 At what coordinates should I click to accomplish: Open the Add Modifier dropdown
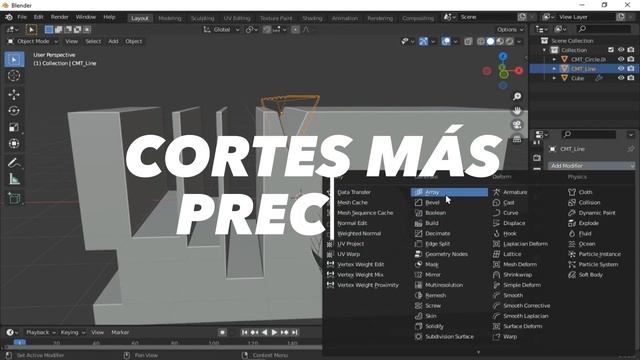click(x=591, y=166)
